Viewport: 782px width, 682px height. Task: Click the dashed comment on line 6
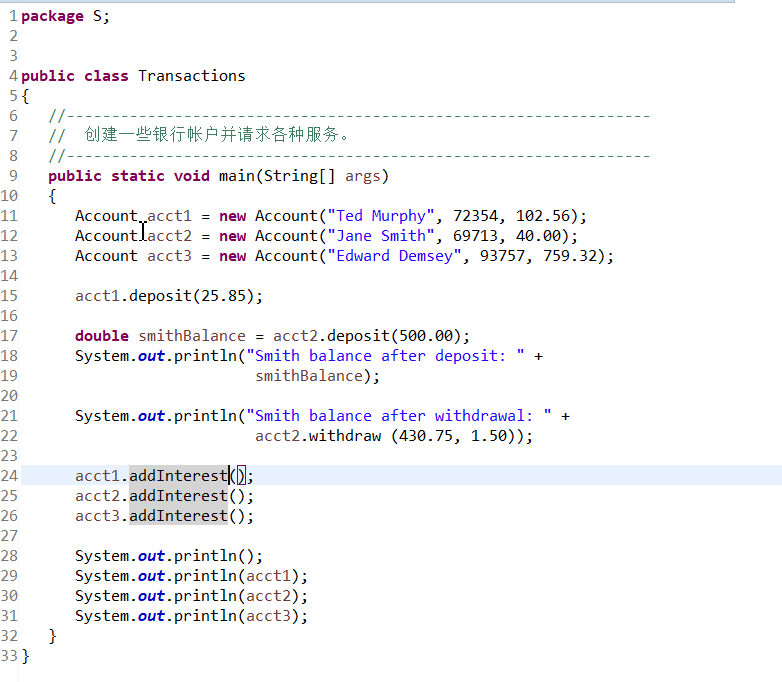(349, 116)
